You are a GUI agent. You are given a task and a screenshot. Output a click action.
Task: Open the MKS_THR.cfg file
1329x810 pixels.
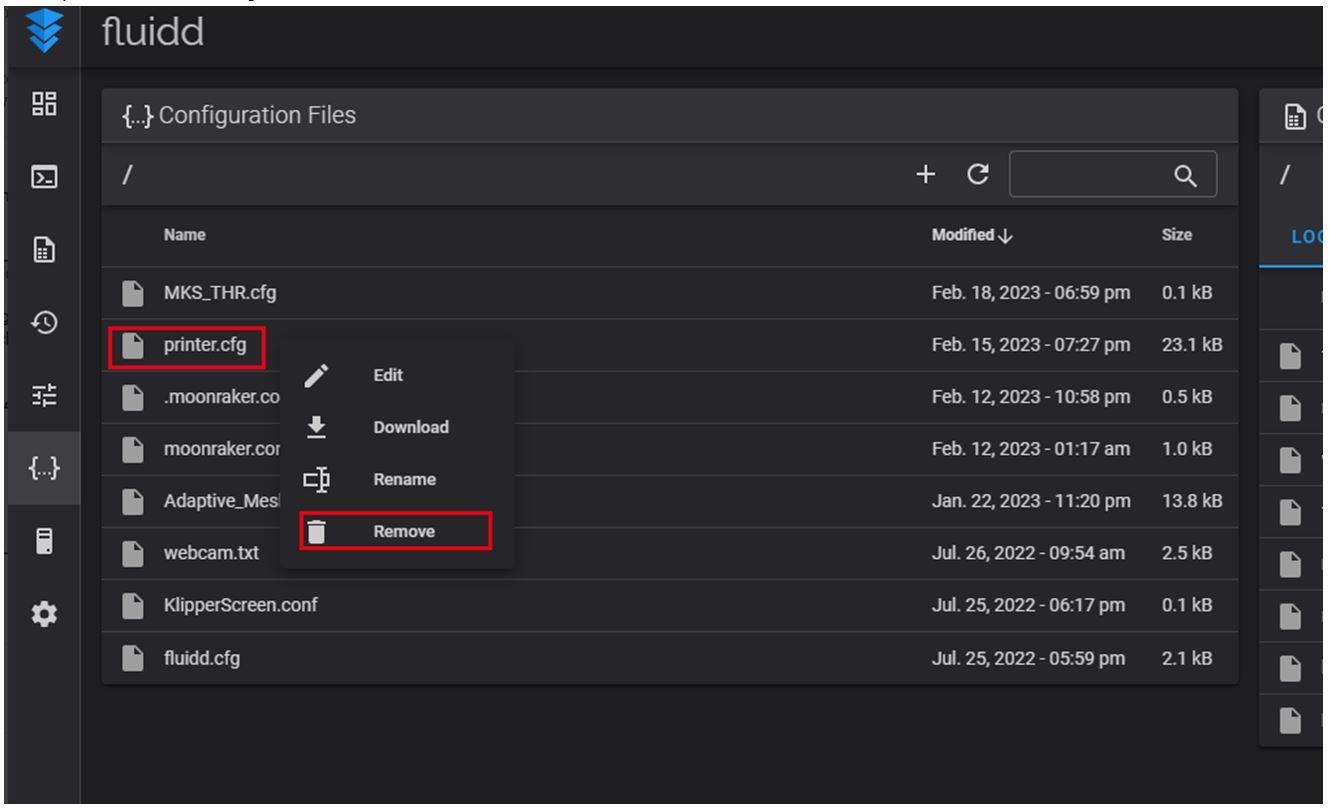click(x=220, y=294)
